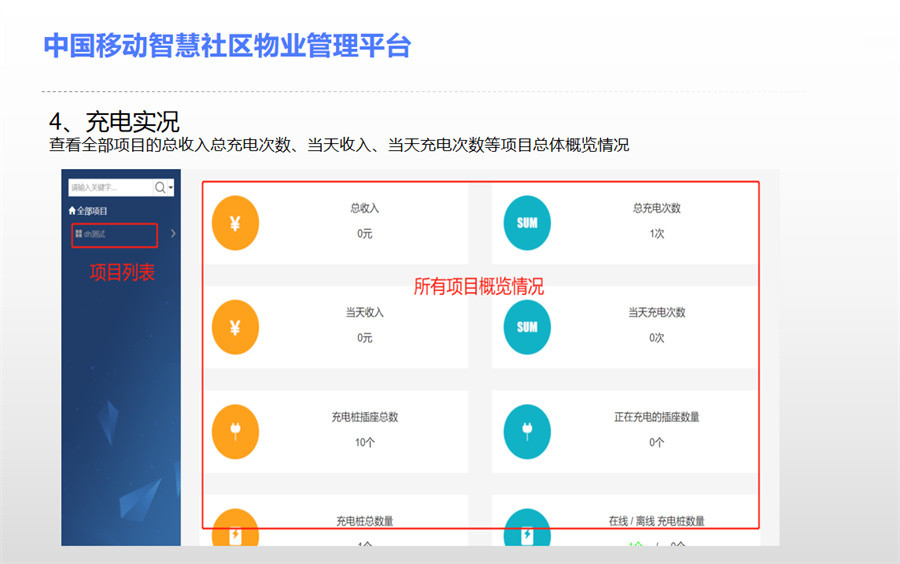Click the 总收入 label
Image resolution: width=900 pixels, height=564 pixels.
coord(364,208)
